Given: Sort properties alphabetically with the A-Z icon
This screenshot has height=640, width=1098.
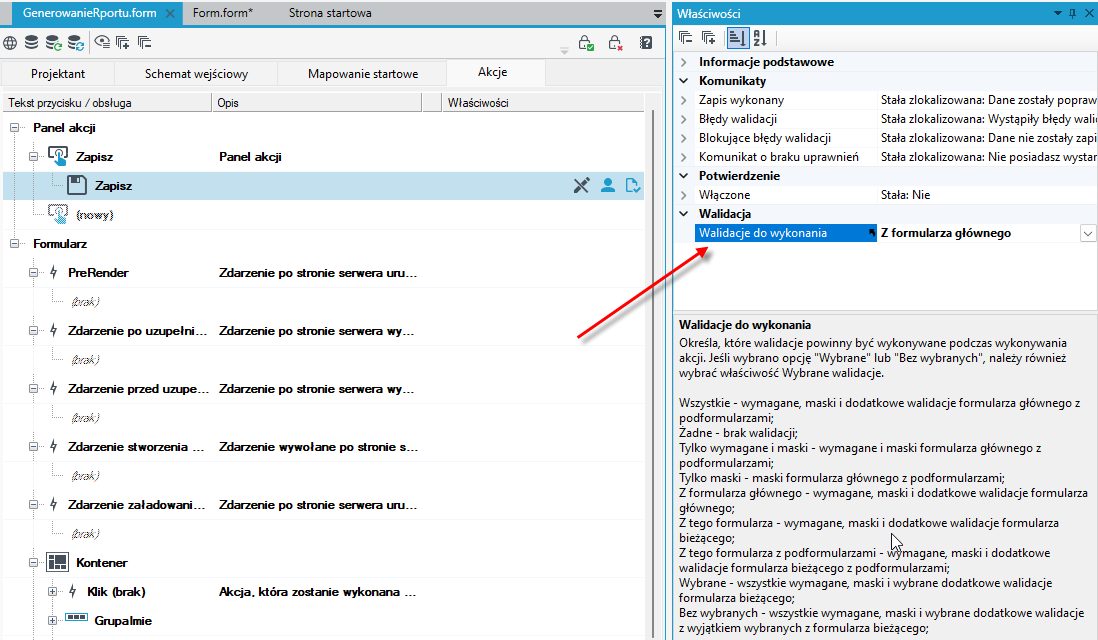Looking at the screenshot, I should [x=760, y=38].
